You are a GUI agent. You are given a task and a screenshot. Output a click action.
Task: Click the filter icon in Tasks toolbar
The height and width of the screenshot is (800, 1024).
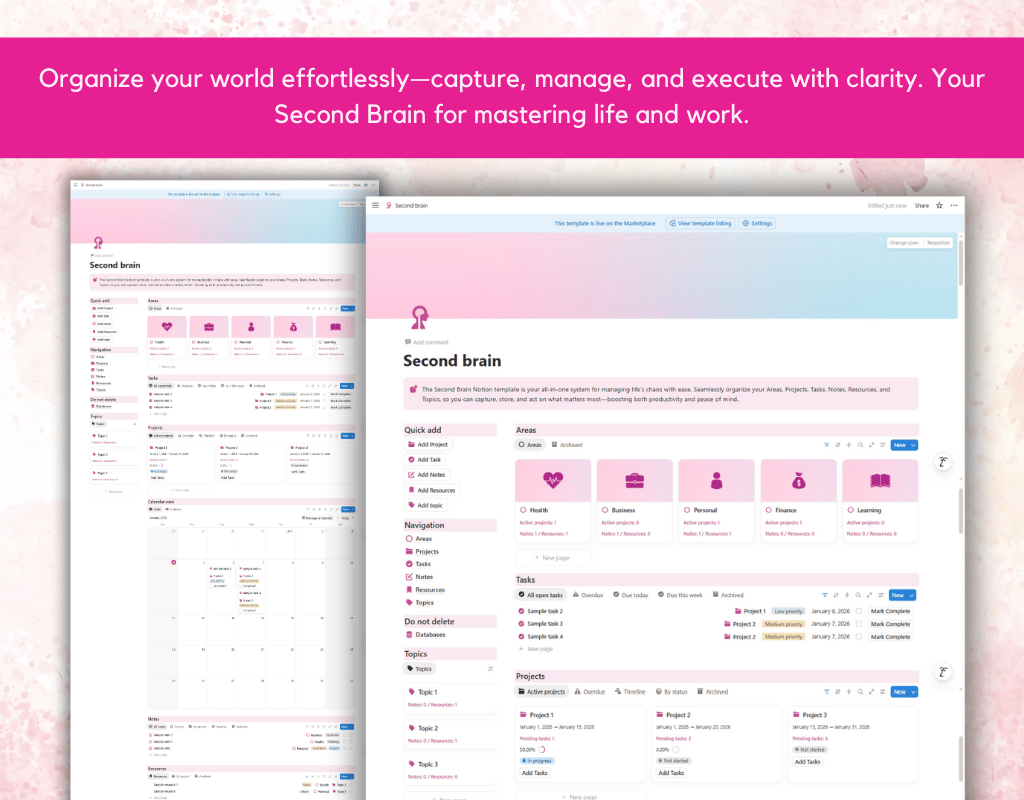[825, 595]
